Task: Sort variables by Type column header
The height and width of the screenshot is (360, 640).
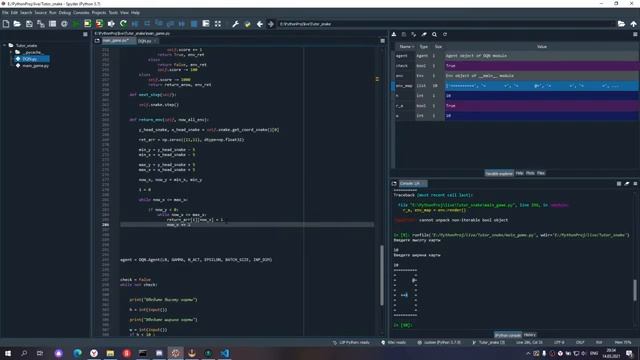Action: coord(424,47)
